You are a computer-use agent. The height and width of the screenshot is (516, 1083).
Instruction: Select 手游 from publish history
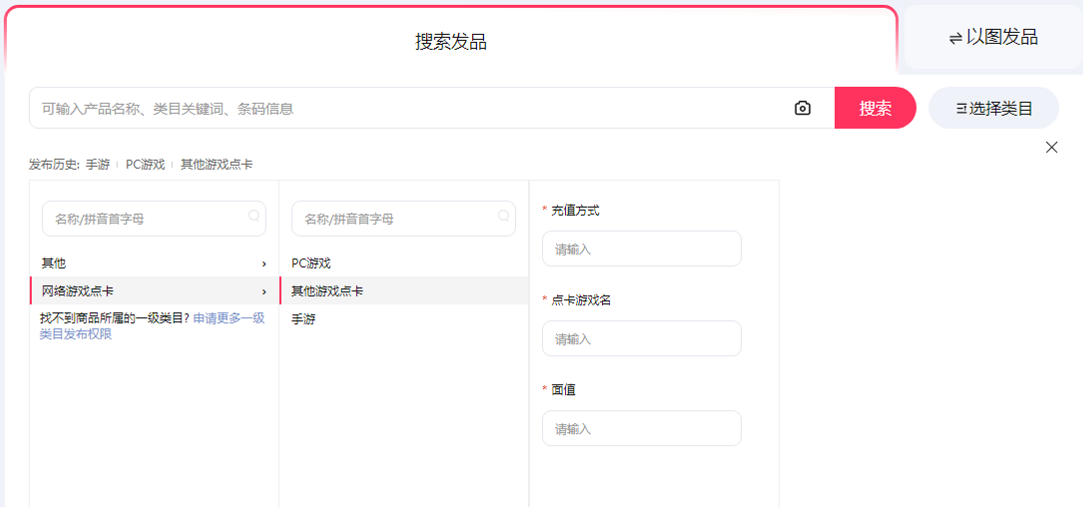click(x=98, y=164)
